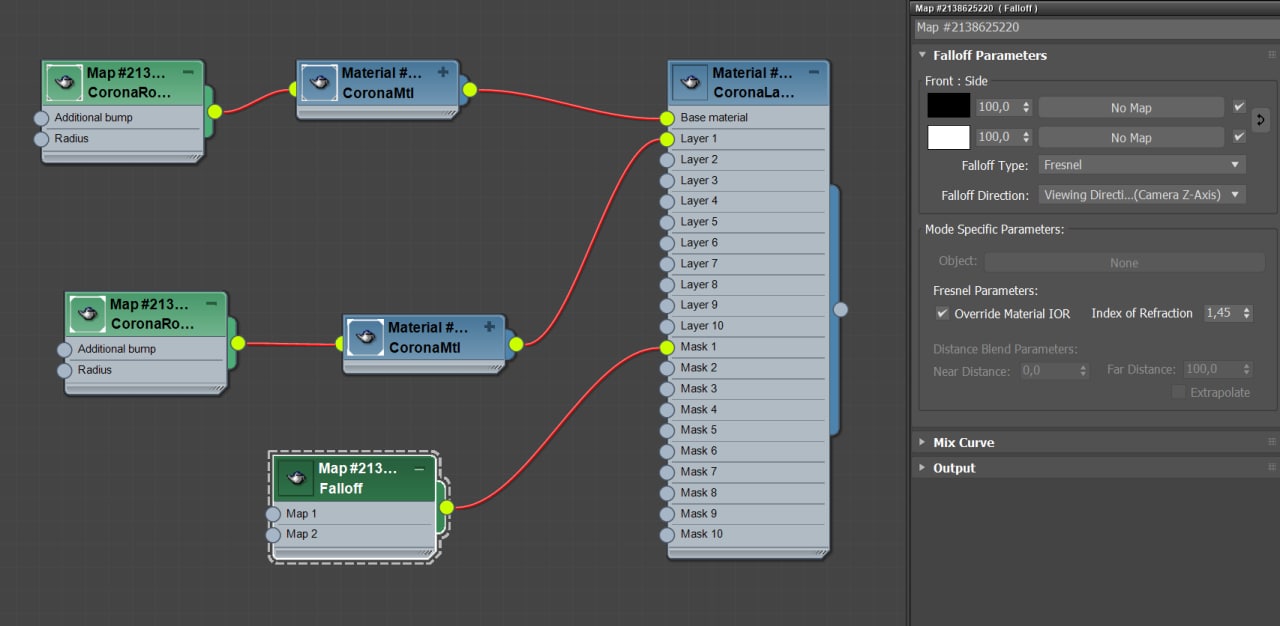Click the Index of Refraction 1,45 field

[x=1221, y=313]
